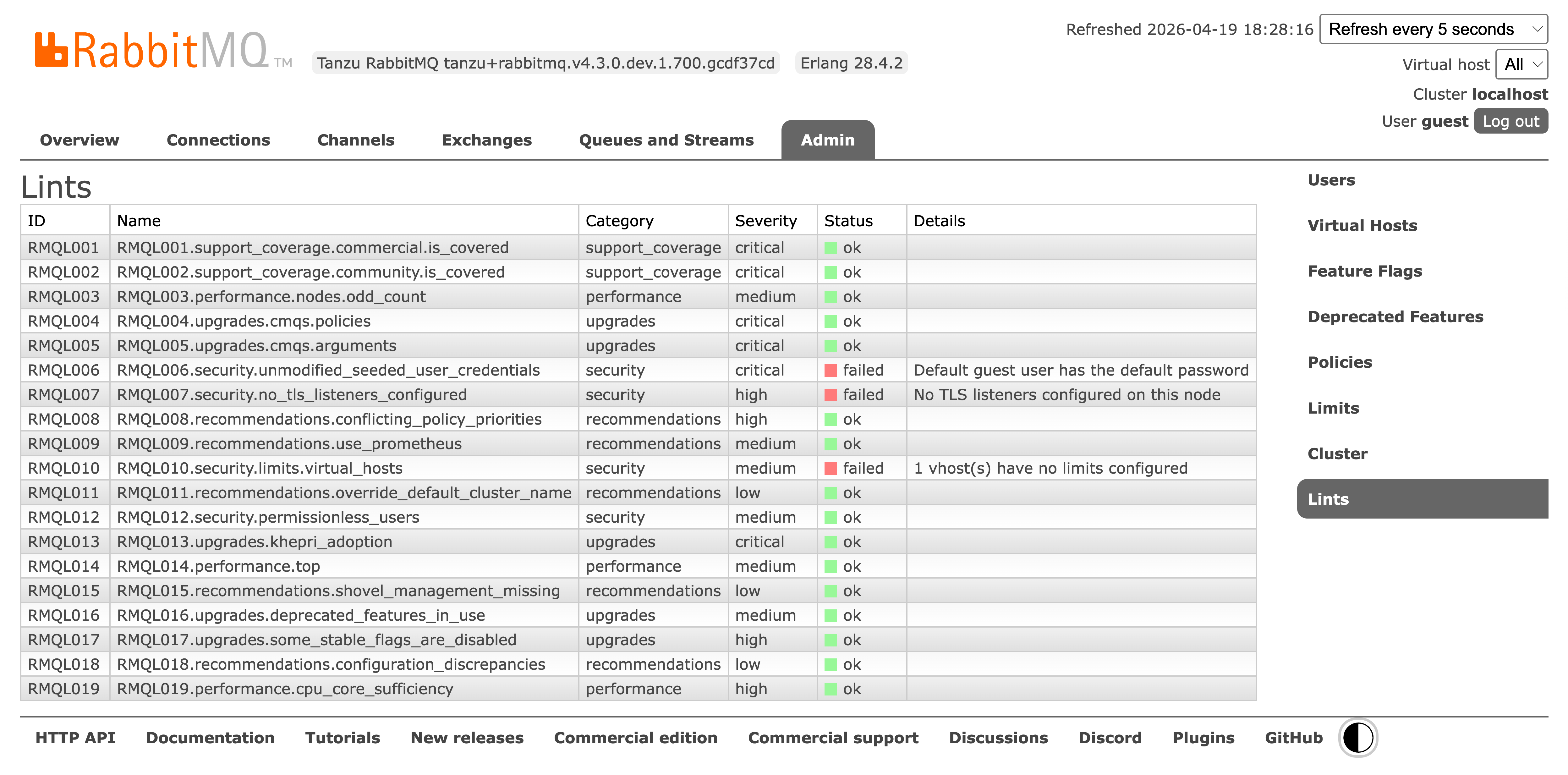Visit the GitHub footer link
The image size is (1568, 775).
[1293, 738]
